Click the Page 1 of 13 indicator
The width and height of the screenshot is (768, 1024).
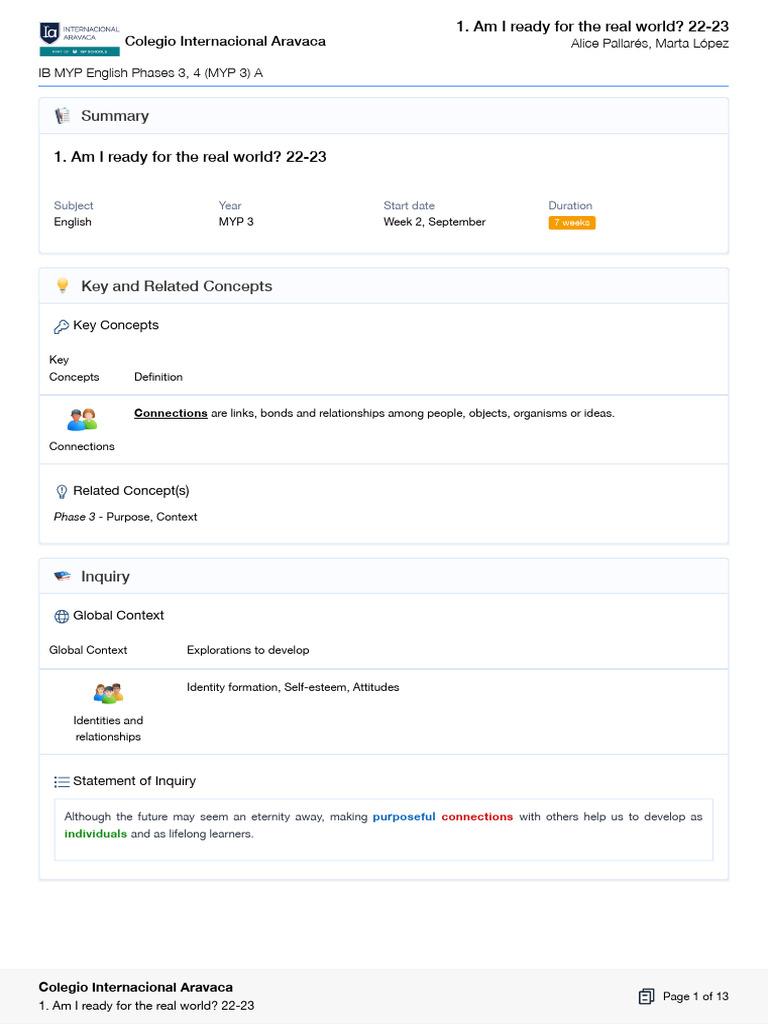tap(695, 996)
